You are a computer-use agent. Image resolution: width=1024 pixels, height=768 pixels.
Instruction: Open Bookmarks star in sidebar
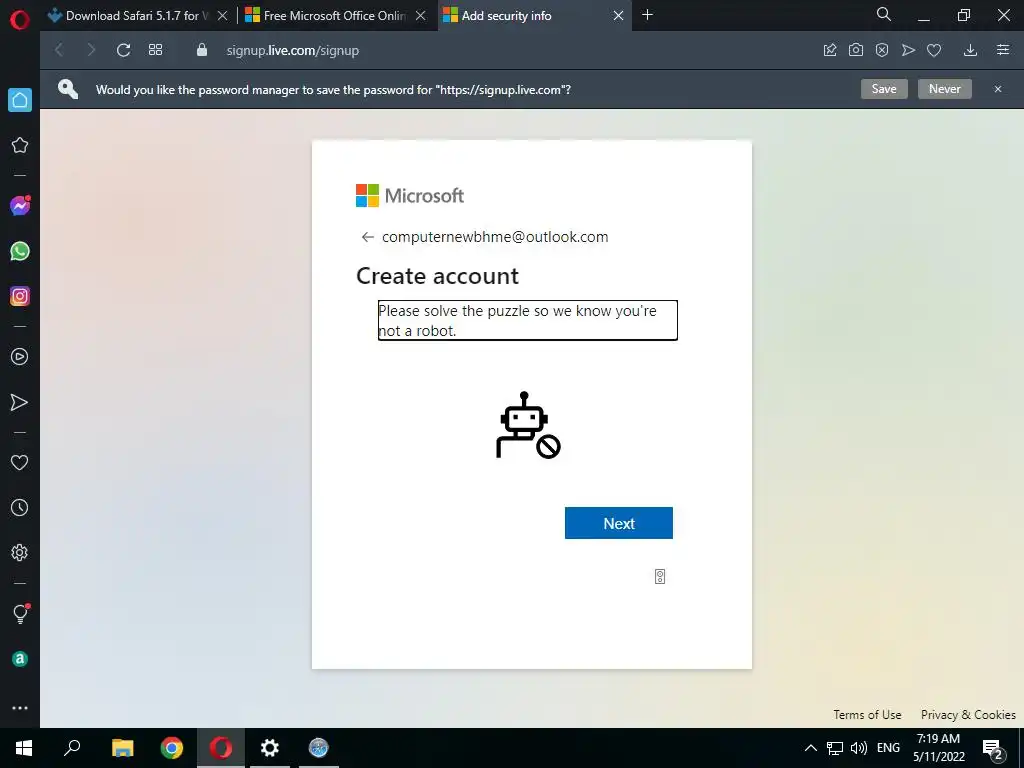[x=20, y=145]
